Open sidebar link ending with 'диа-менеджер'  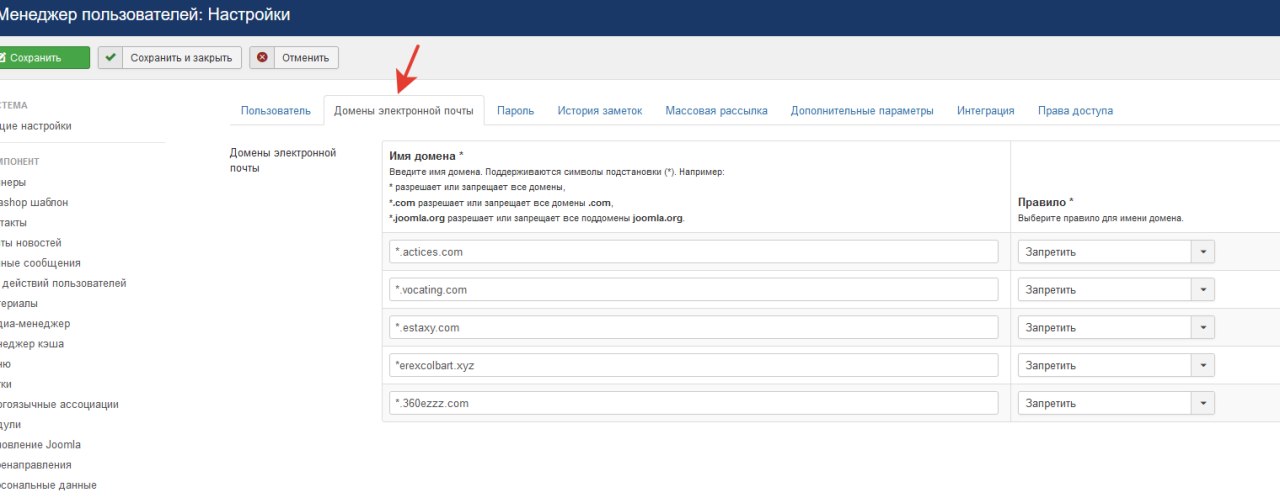point(35,323)
